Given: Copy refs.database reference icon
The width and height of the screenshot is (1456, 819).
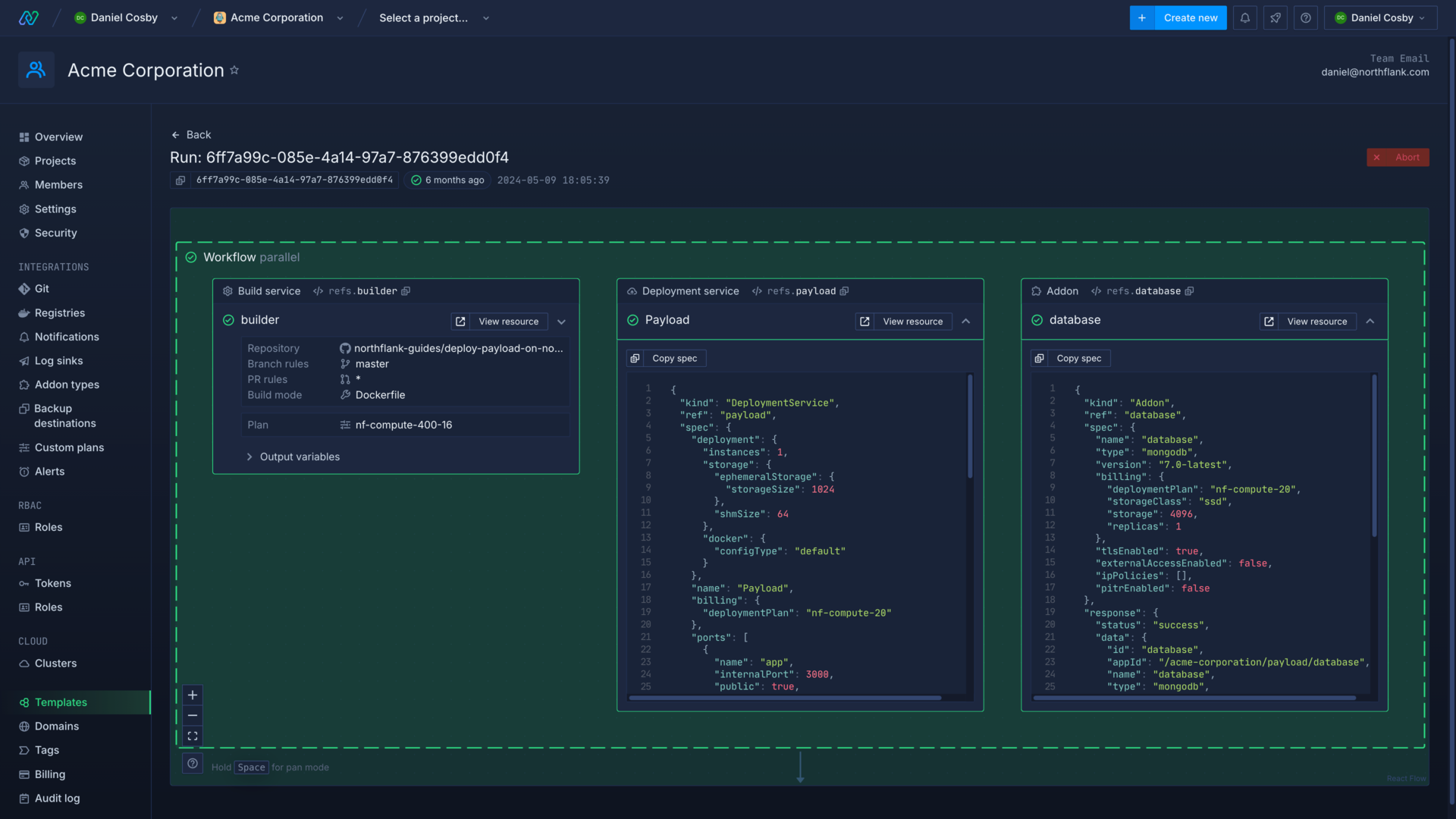Looking at the screenshot, I should [1189, 291].
